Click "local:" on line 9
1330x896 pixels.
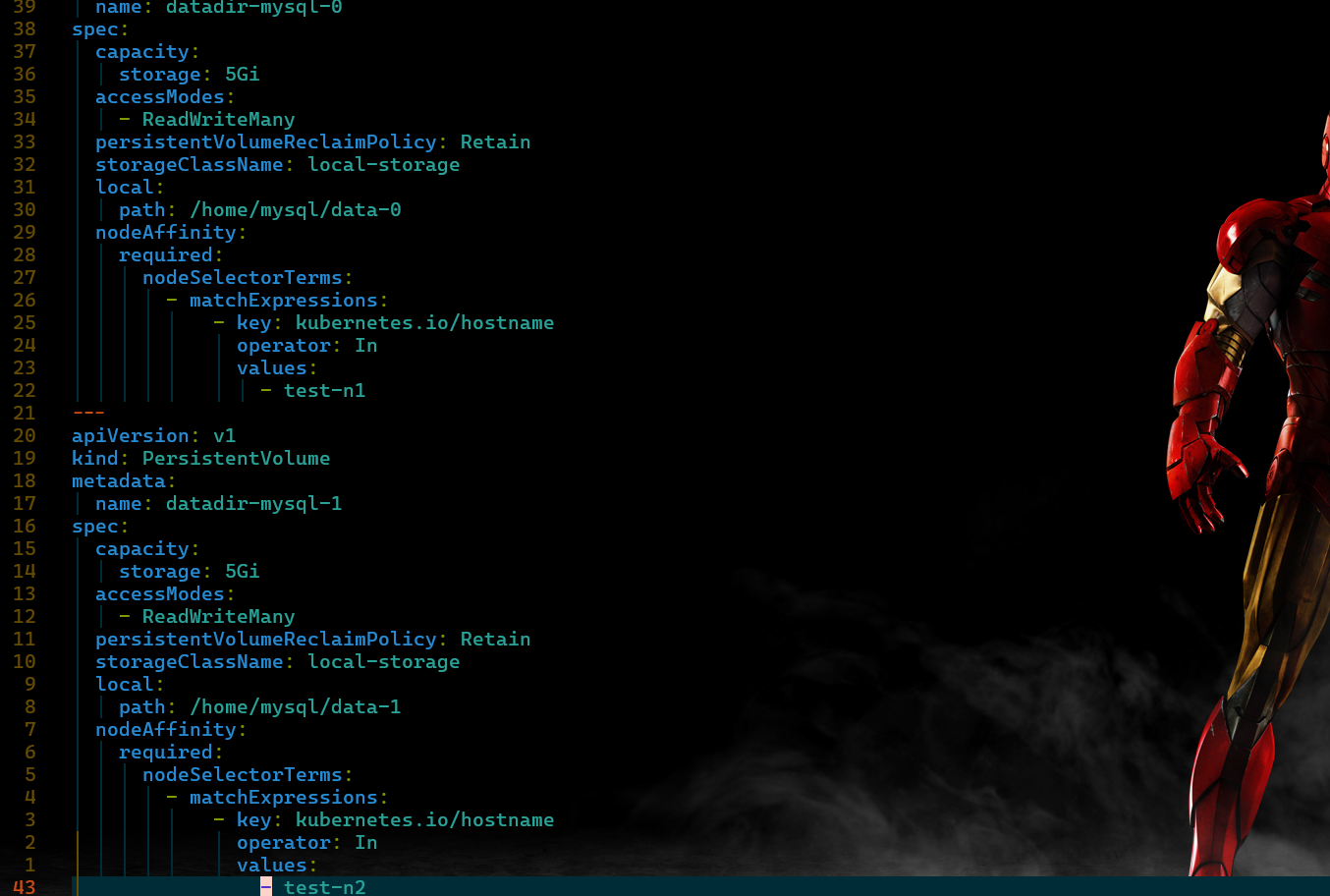pos(130,684)
